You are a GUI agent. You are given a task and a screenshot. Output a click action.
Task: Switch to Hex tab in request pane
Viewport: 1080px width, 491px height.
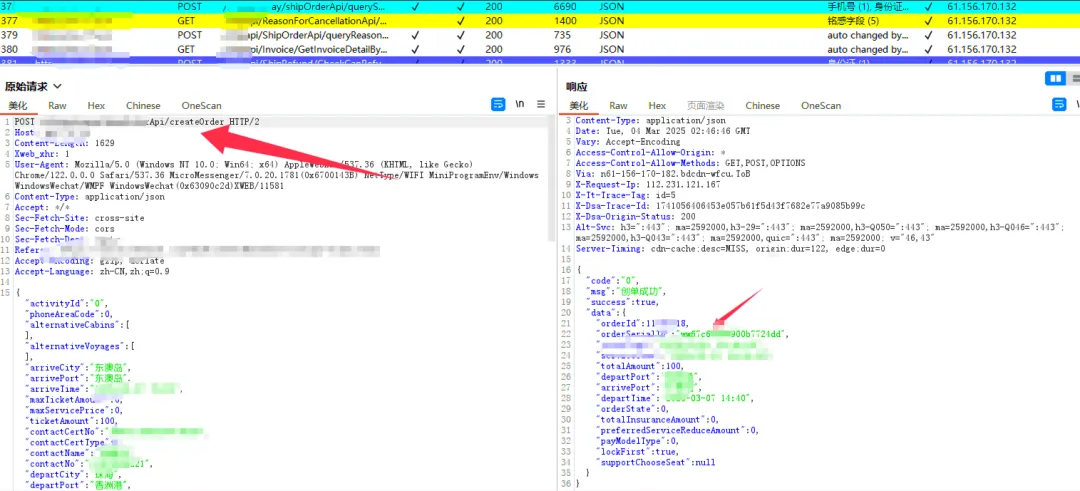pyautogui.click(x=96, y=105)
